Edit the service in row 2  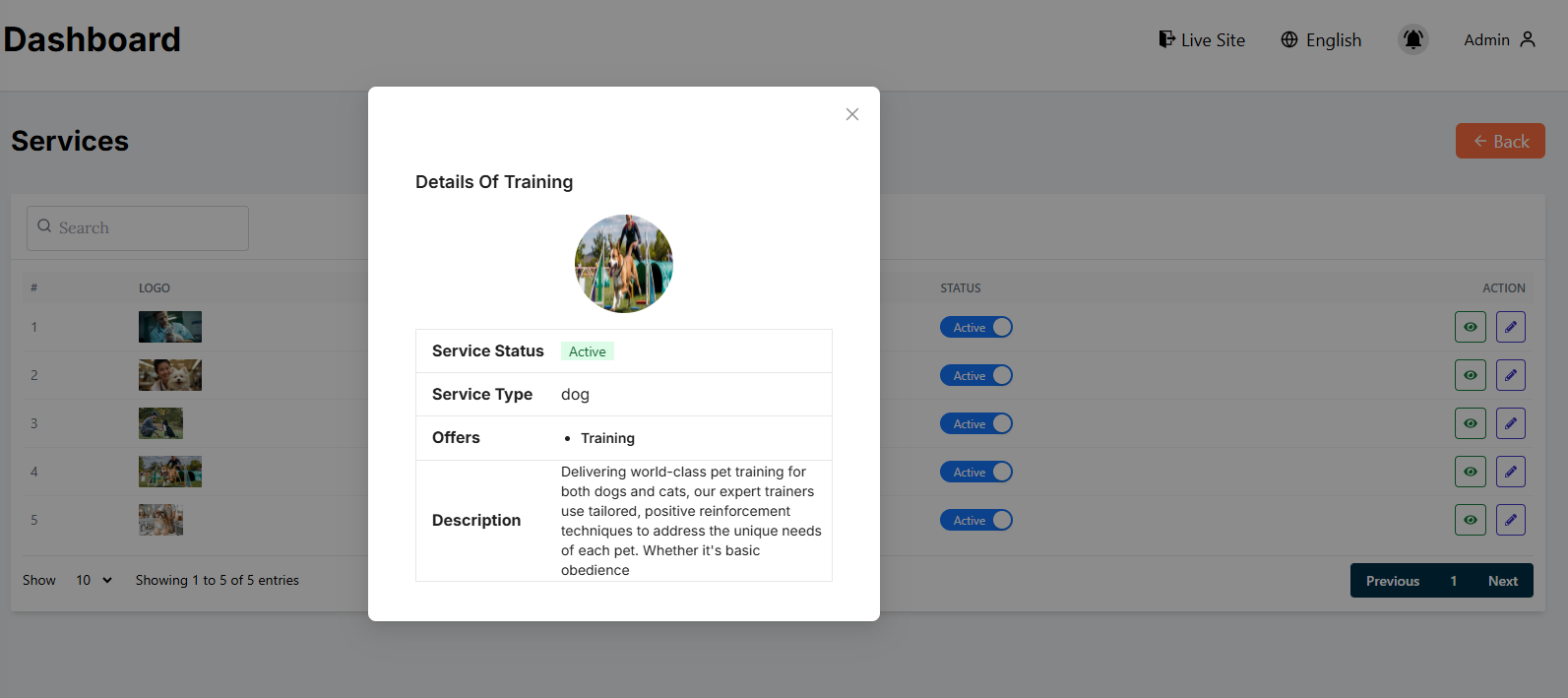coord(1510,375)
